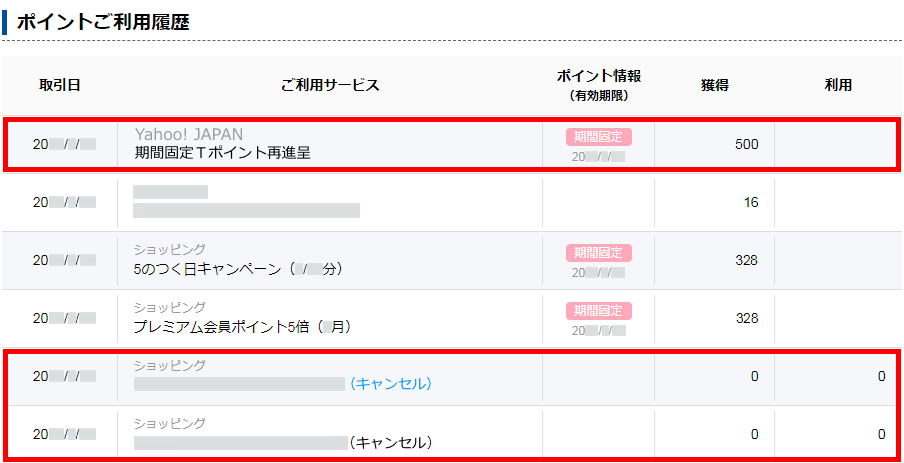Click the 獲得 column header
The image size is (904, 463).
(x=714, y=85)
